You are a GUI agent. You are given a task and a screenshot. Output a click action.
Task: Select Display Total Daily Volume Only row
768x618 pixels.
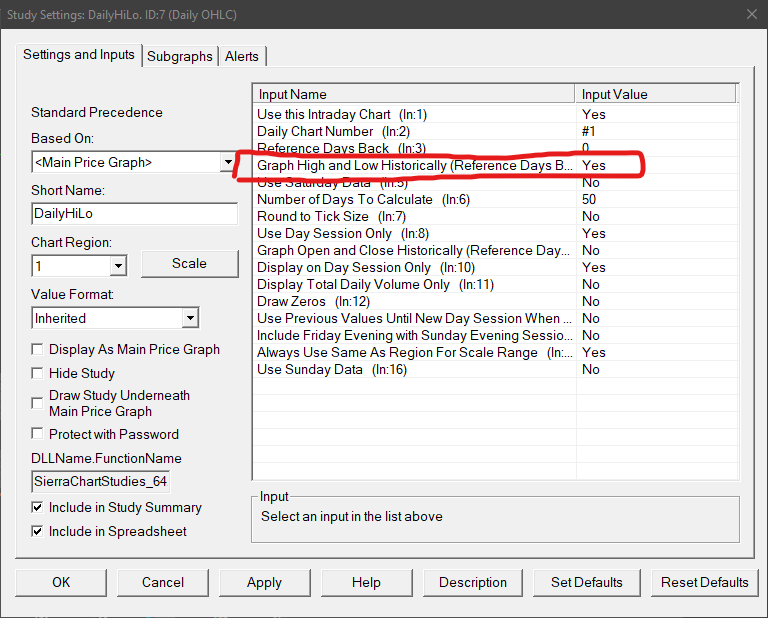[496, 284]
